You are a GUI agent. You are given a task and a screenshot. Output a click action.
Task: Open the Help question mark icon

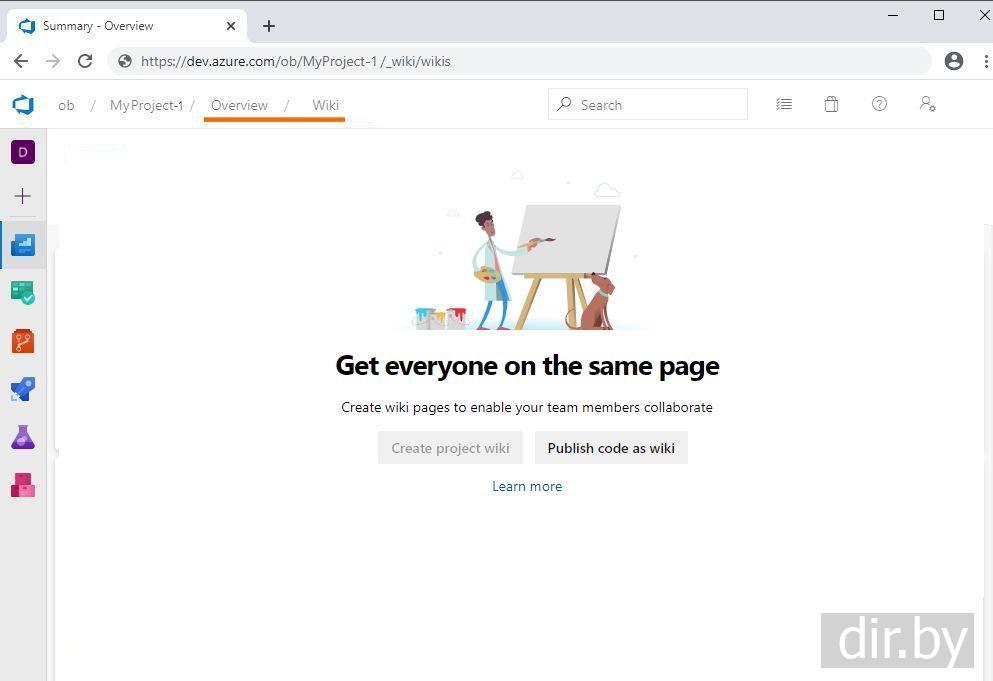[879, 104]
